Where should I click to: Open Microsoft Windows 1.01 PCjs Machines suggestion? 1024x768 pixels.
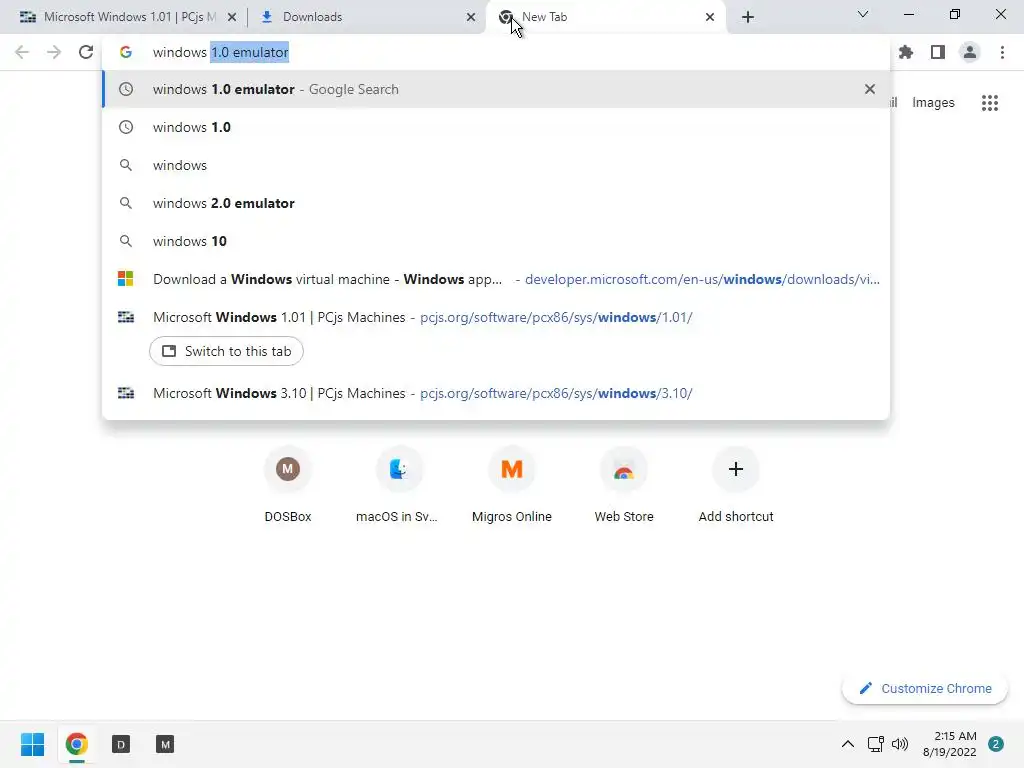[496, 317]
